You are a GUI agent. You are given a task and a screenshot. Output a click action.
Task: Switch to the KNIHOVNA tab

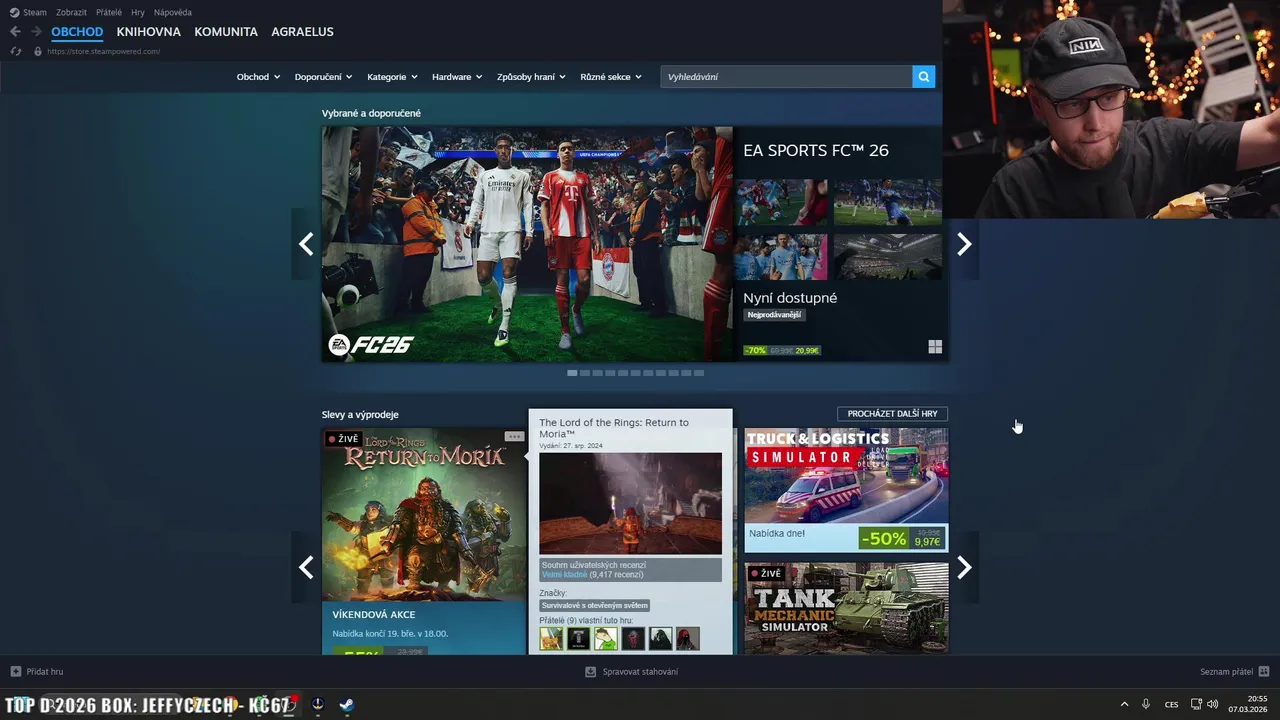148,32
